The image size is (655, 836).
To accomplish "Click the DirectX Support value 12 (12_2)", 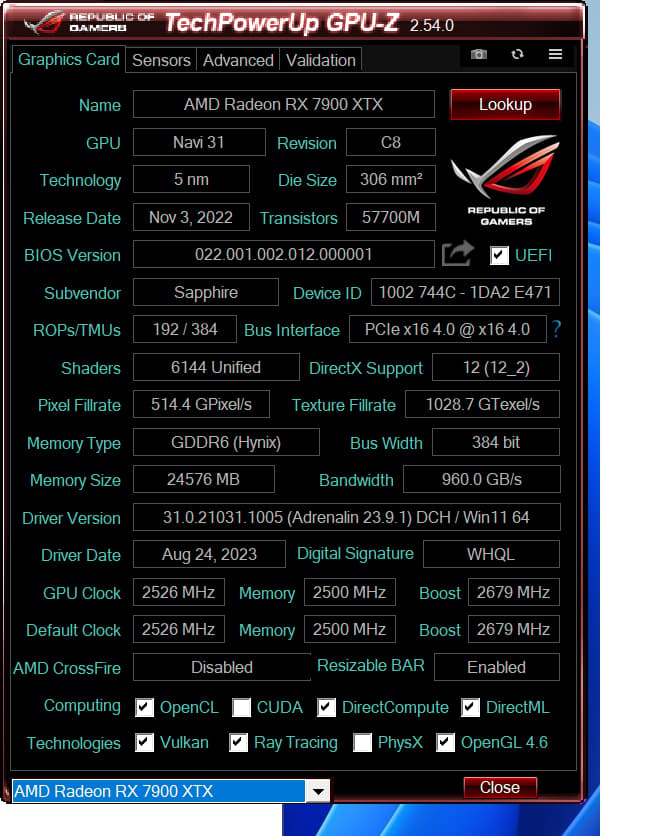I will [x=496, y=367].
